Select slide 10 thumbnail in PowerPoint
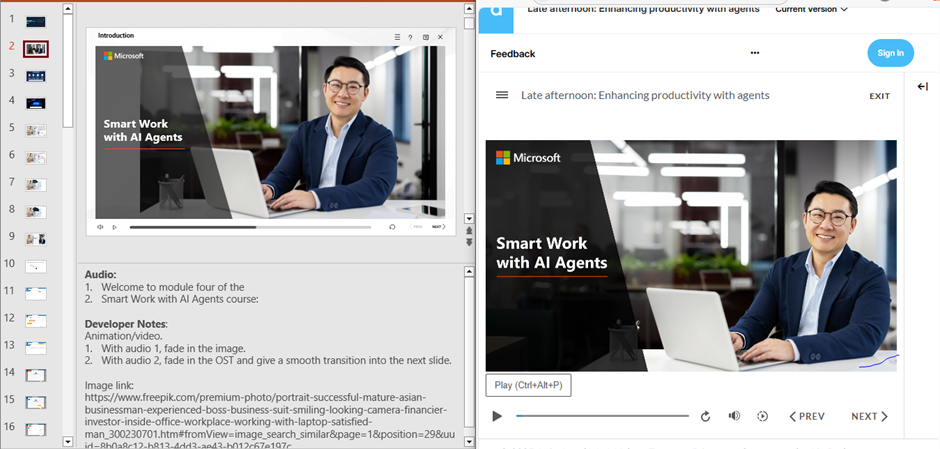Screen dimensions: 940x449 click(36, 266)
